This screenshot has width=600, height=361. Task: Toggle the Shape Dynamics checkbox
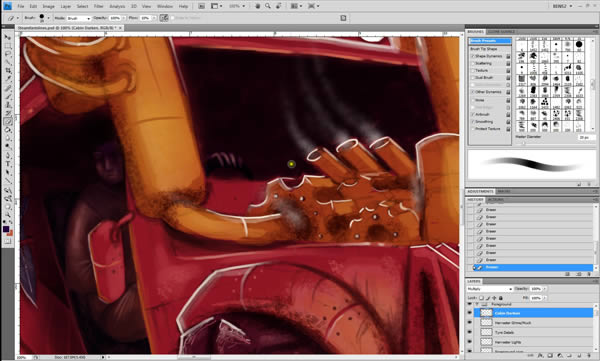[473, 56]
